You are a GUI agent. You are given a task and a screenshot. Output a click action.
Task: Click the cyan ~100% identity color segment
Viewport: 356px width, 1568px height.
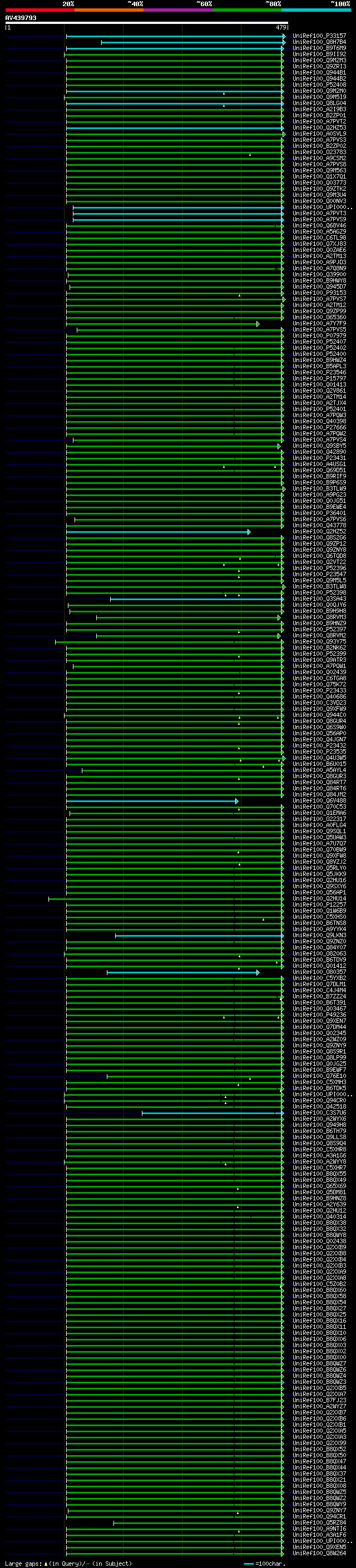coord(317,10)
